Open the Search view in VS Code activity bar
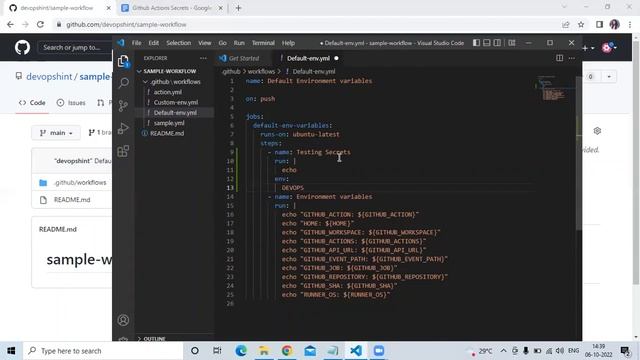 tap(123, 83)
